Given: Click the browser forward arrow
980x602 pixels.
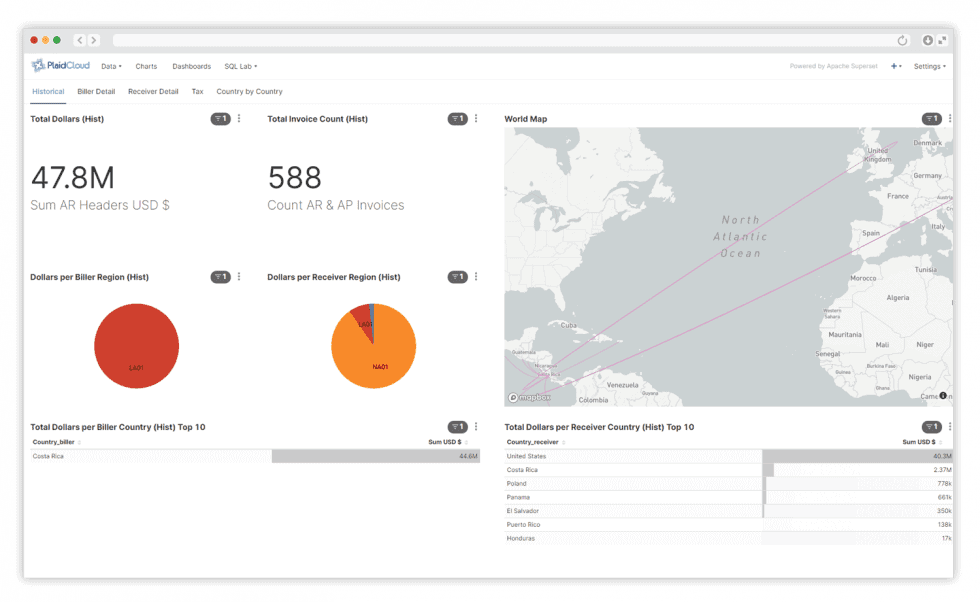Looking at the screenshot, I should 94,40.
